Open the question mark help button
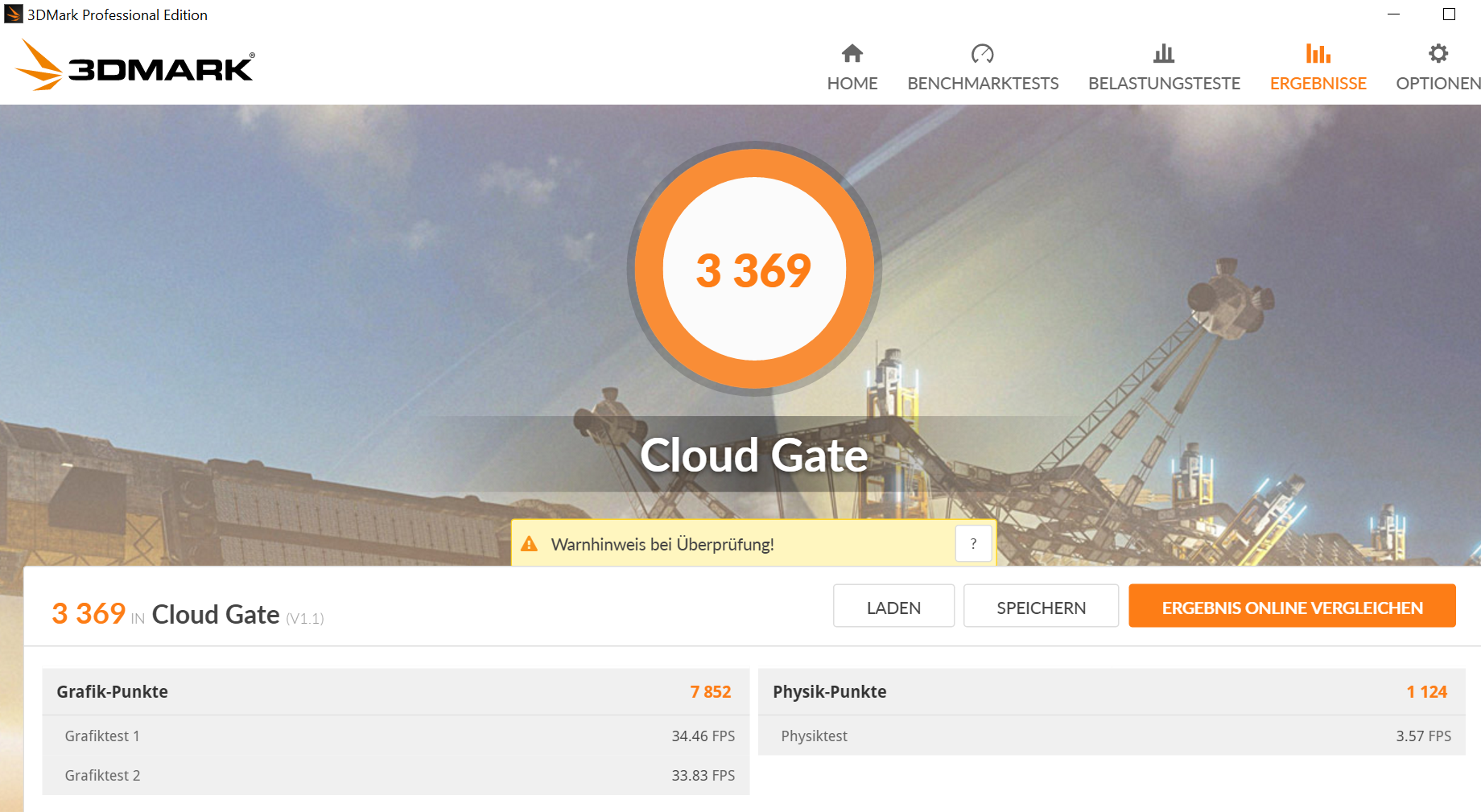This screenshot has height=812, width=1481. [973, 544]
